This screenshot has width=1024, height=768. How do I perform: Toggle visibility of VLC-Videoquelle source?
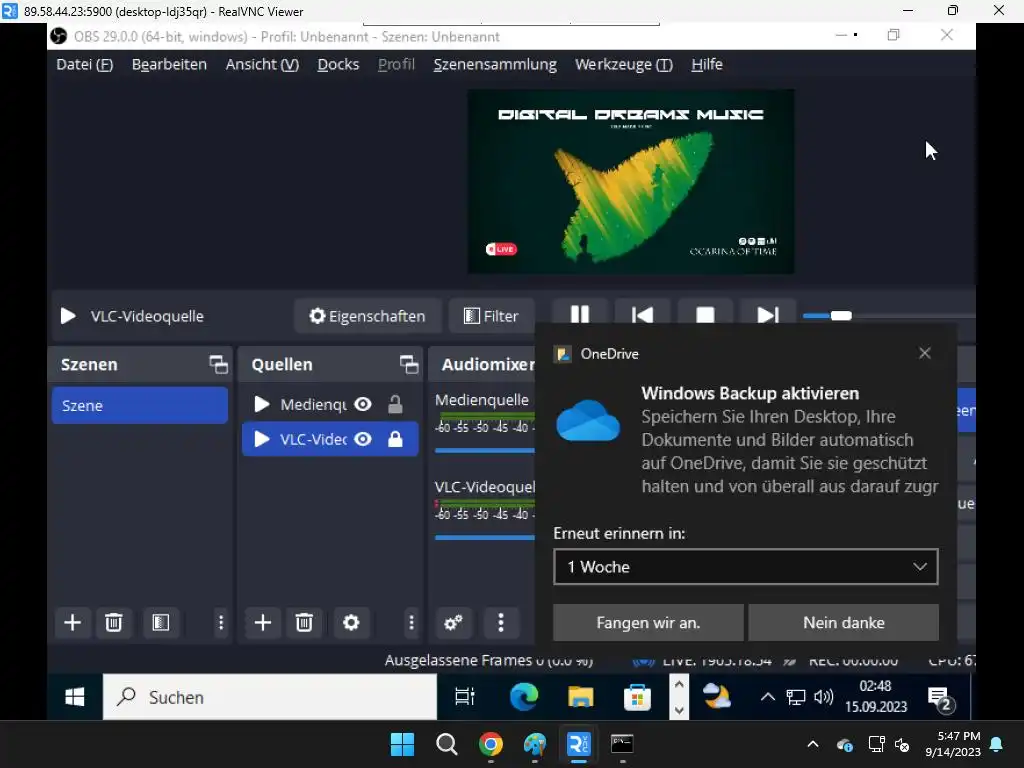point(363,439)
